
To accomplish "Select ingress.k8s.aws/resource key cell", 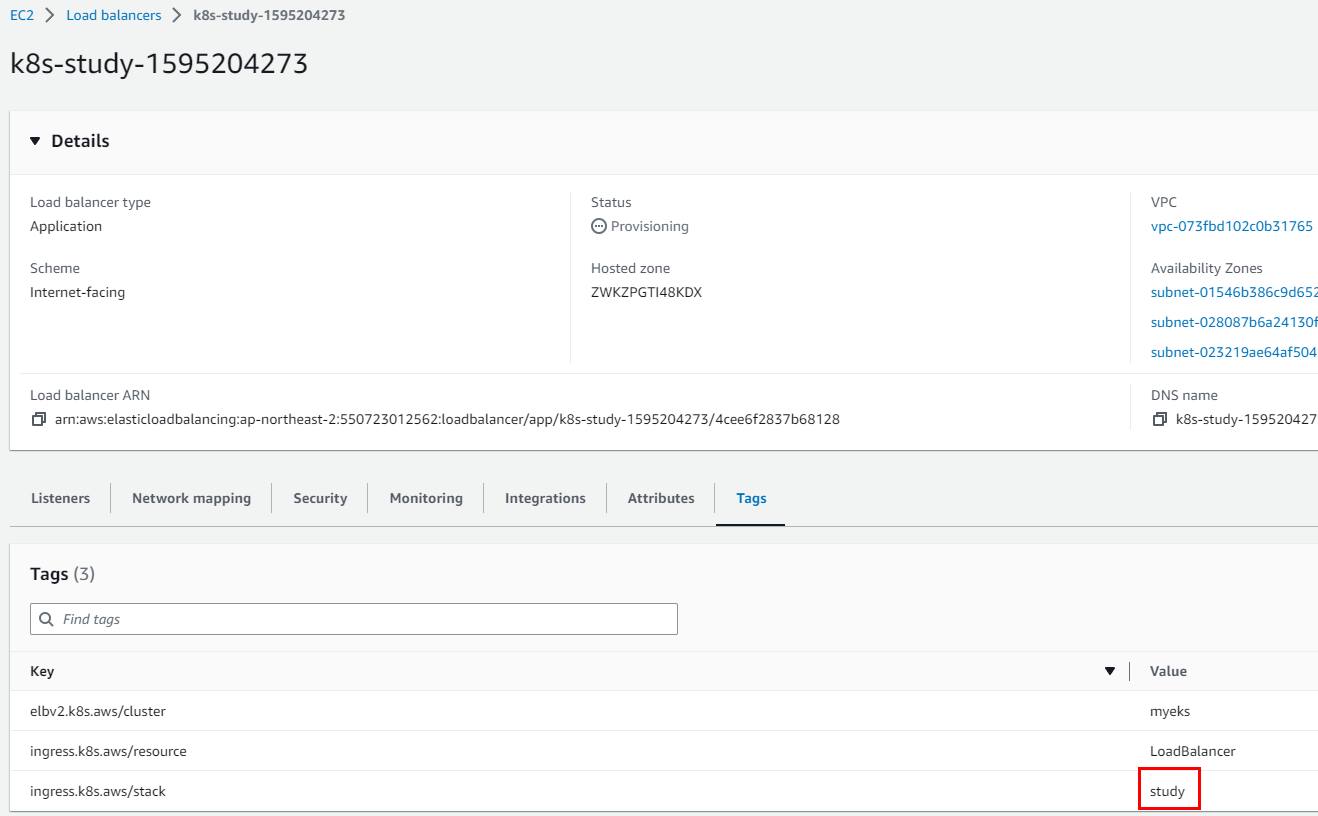I will [108, 751].
